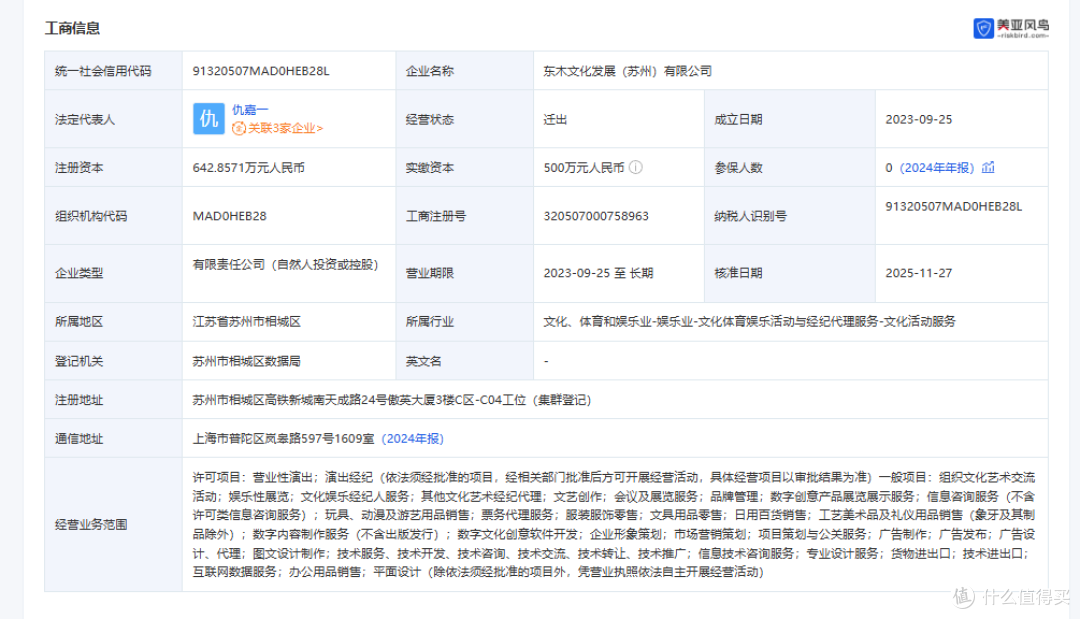Click the organization code MAD0HEB28
1080x619 pixels.
coord(229,216)
